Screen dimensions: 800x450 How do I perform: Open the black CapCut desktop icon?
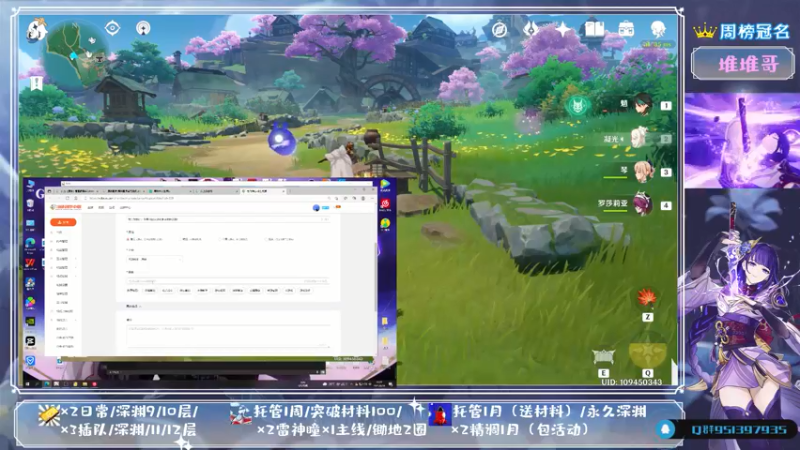30,341
